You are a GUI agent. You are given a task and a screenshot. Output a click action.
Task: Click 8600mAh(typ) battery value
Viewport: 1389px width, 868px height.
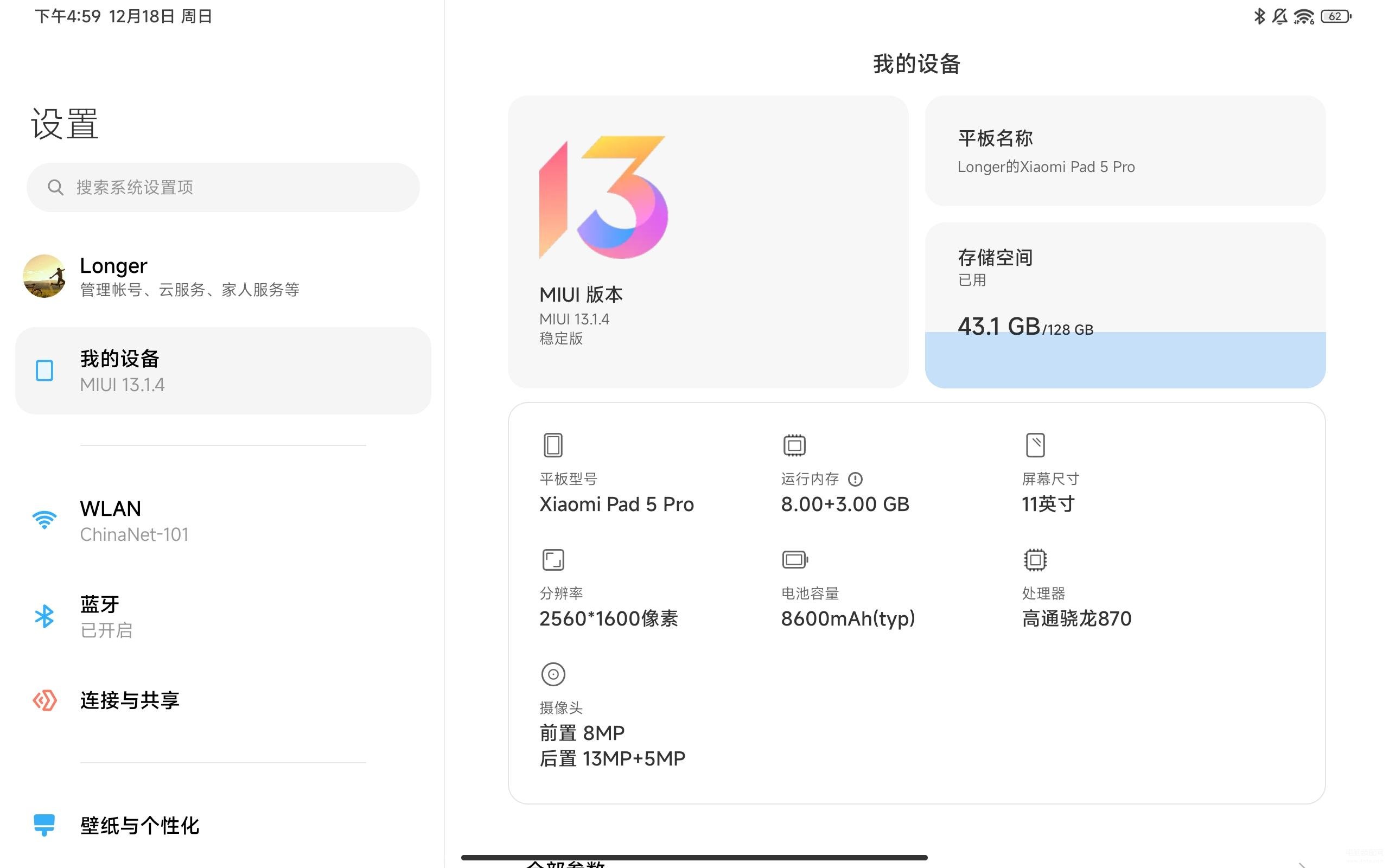coord(848,618)
